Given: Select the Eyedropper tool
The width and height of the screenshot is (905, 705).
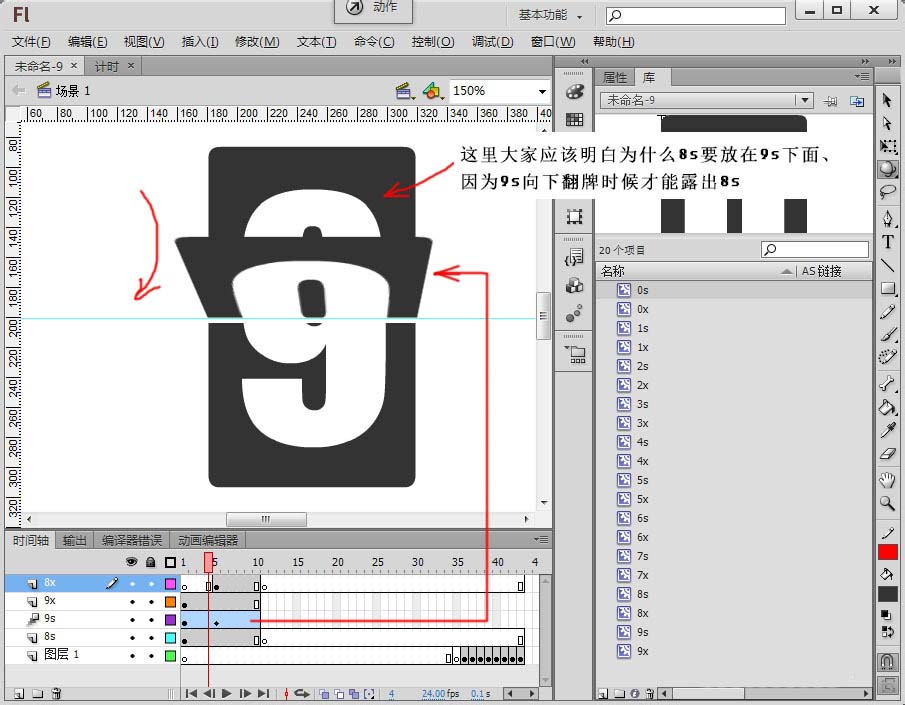Looking at the screenshot, I should pos(887,430).
